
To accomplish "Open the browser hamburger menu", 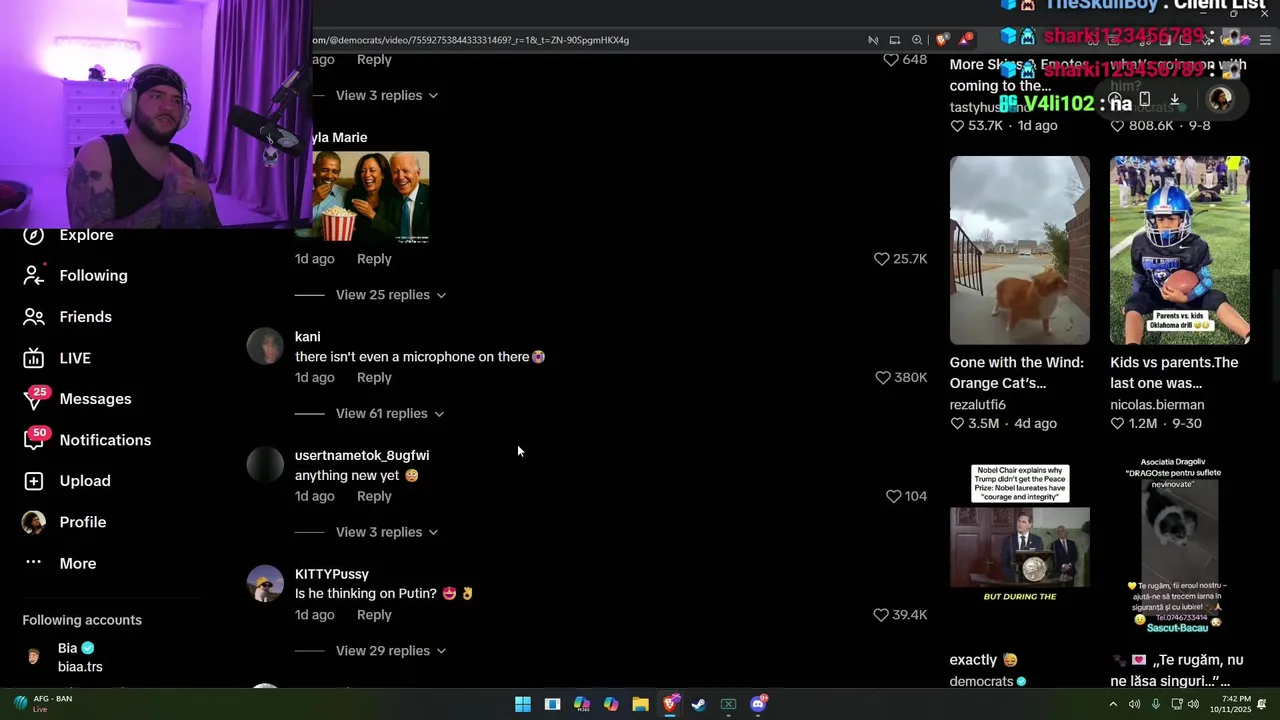I will click(x=1265, y=40).
